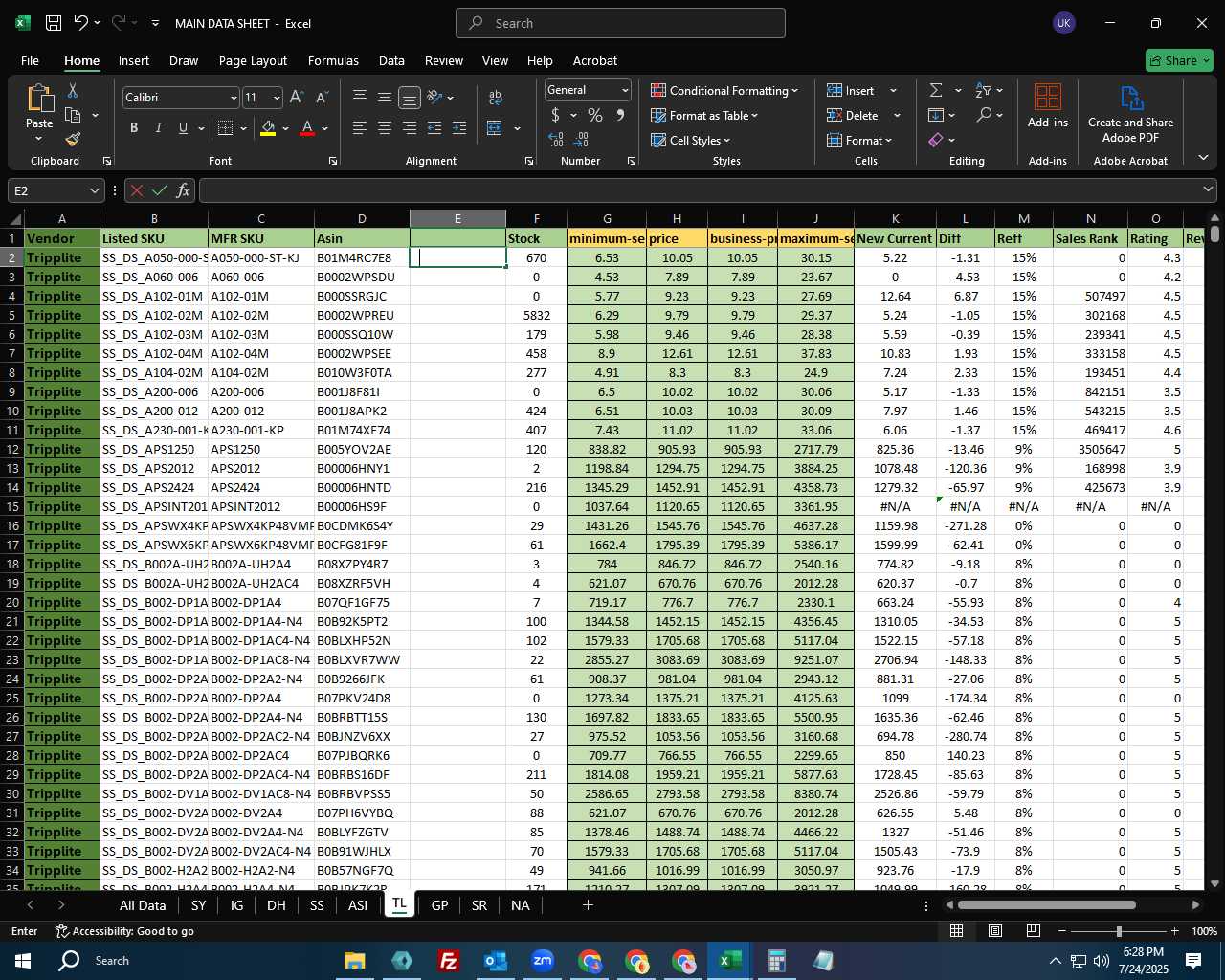The height and width of the screenshot is (980, 1225).
Task: Toggle Underline formatting
Action: [183, 127]
